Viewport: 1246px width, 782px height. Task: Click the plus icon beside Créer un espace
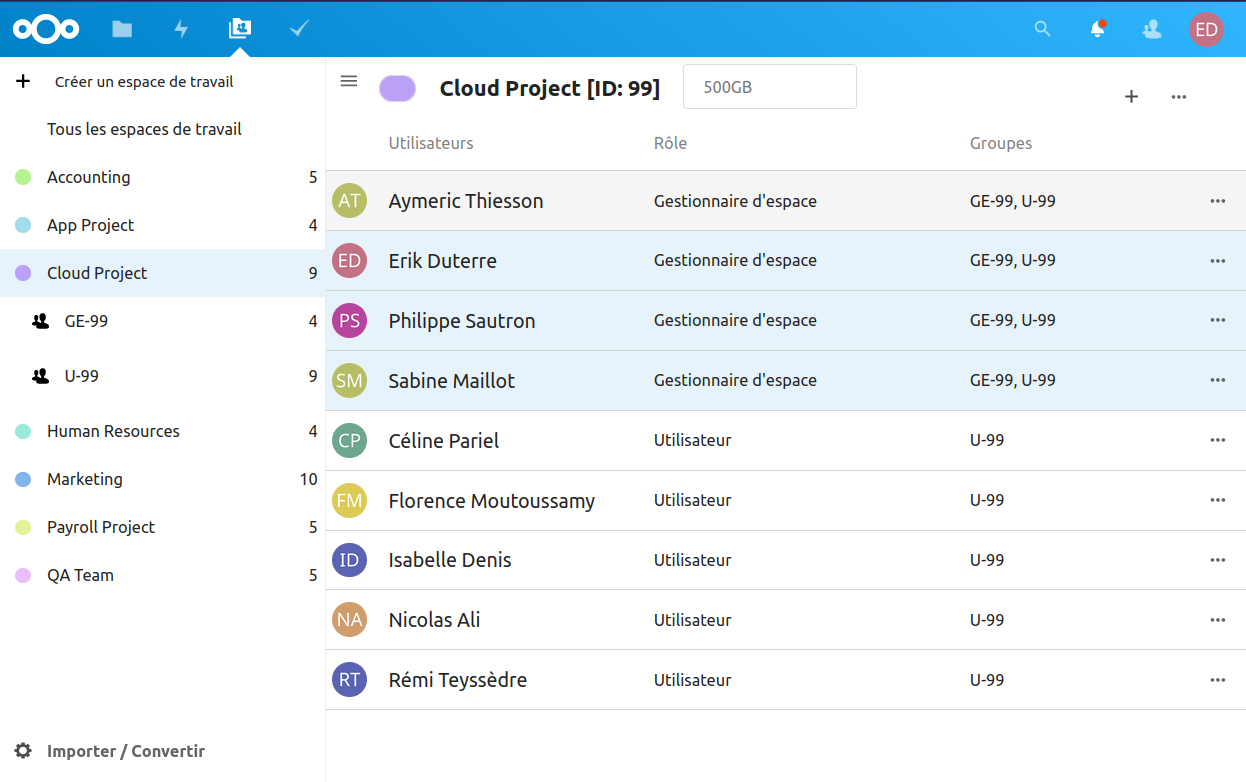pos(23,81)
